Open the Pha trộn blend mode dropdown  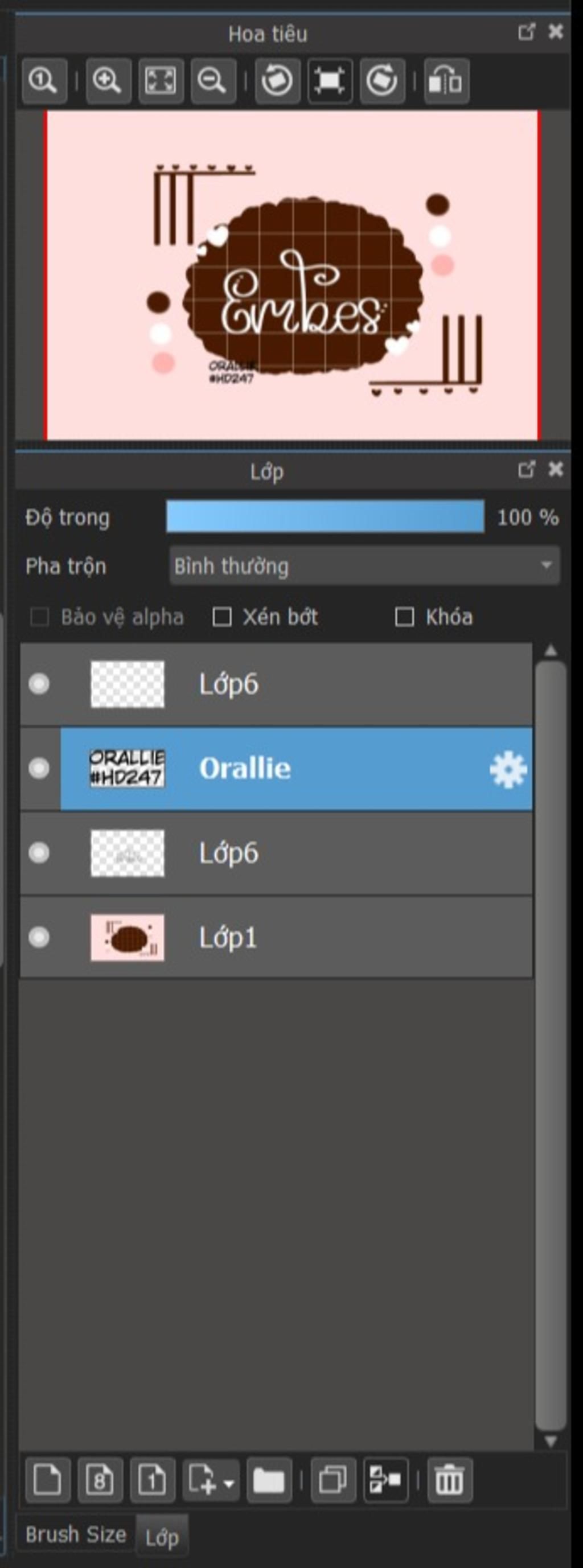pyautogui.click(x=364, y=566)
